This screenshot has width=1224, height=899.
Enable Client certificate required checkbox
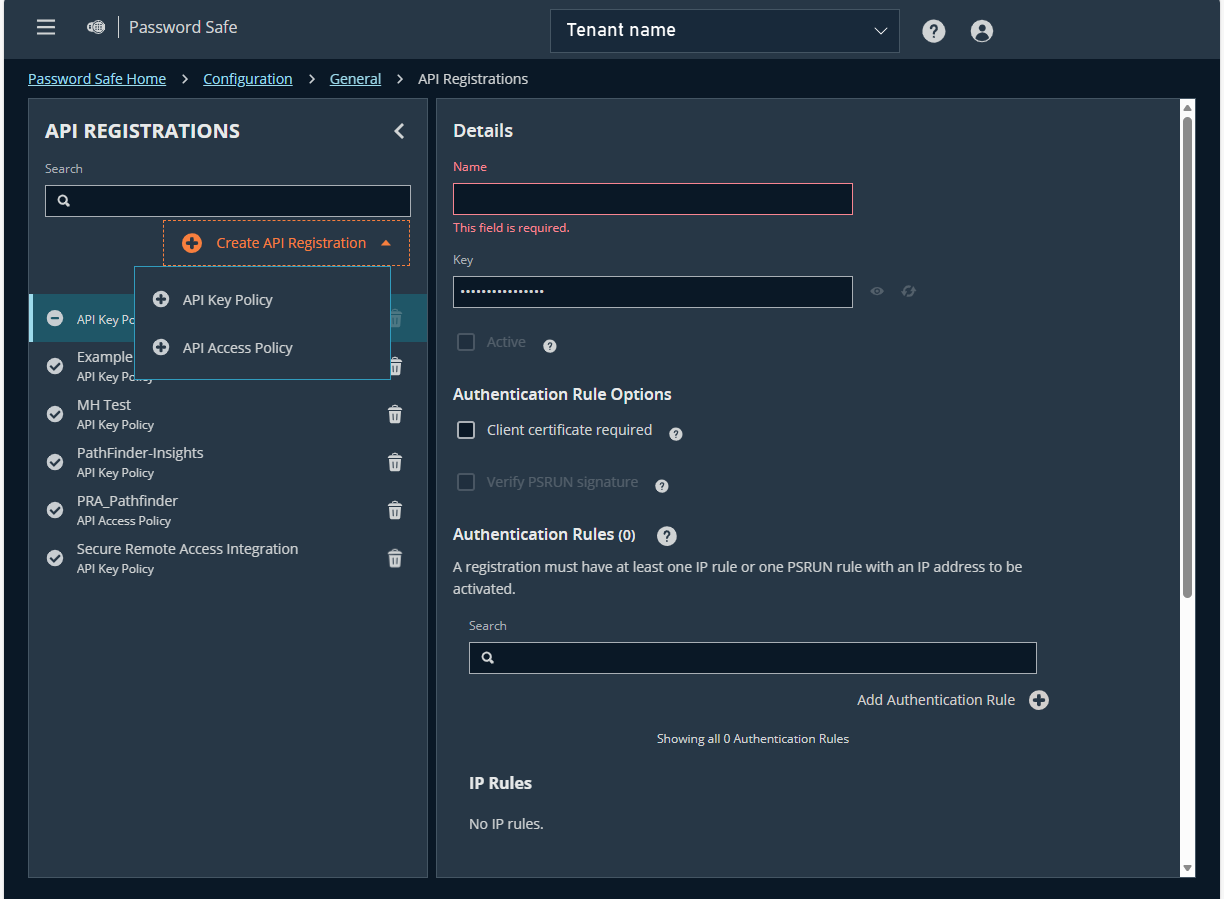tap(466, 430)
